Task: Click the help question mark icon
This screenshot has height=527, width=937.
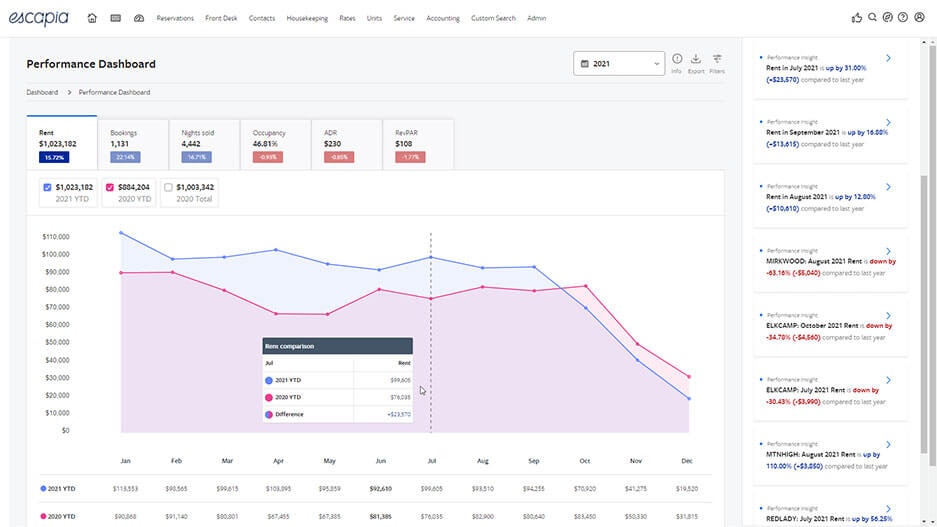Action: [x=903, y=17]
